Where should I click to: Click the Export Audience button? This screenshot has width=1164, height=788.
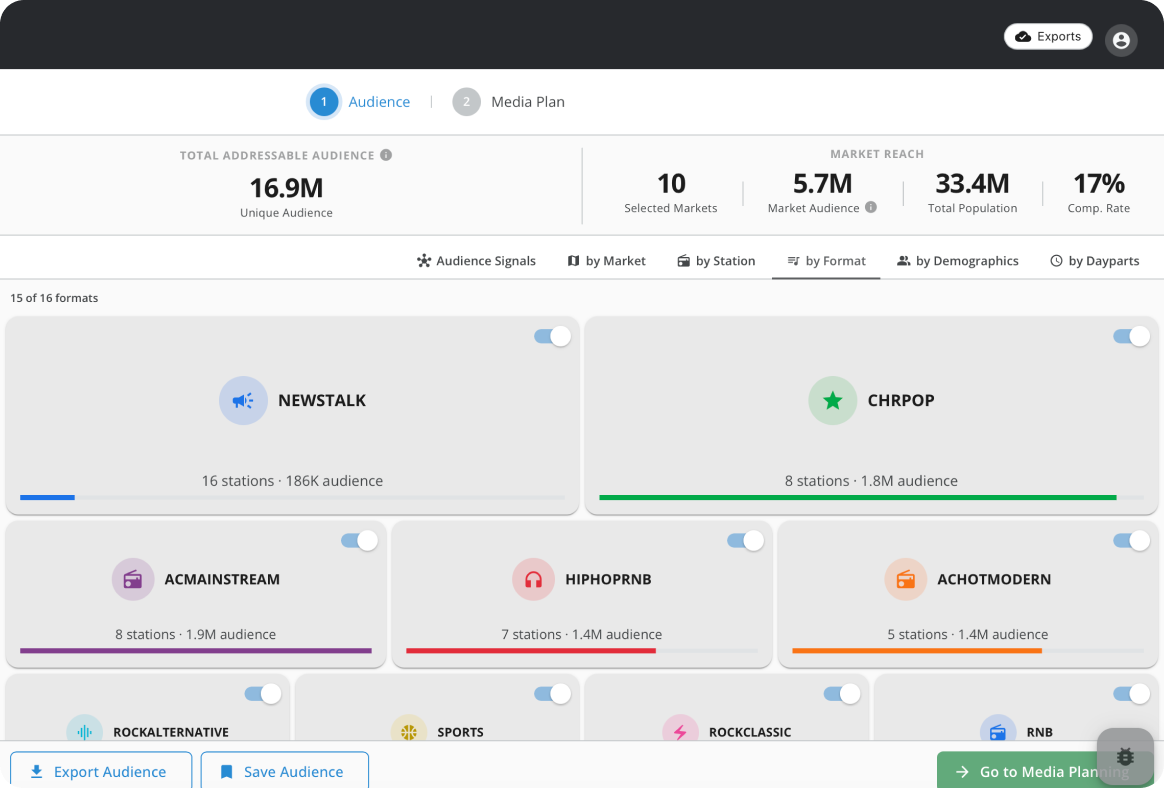(x=101, y=771)
